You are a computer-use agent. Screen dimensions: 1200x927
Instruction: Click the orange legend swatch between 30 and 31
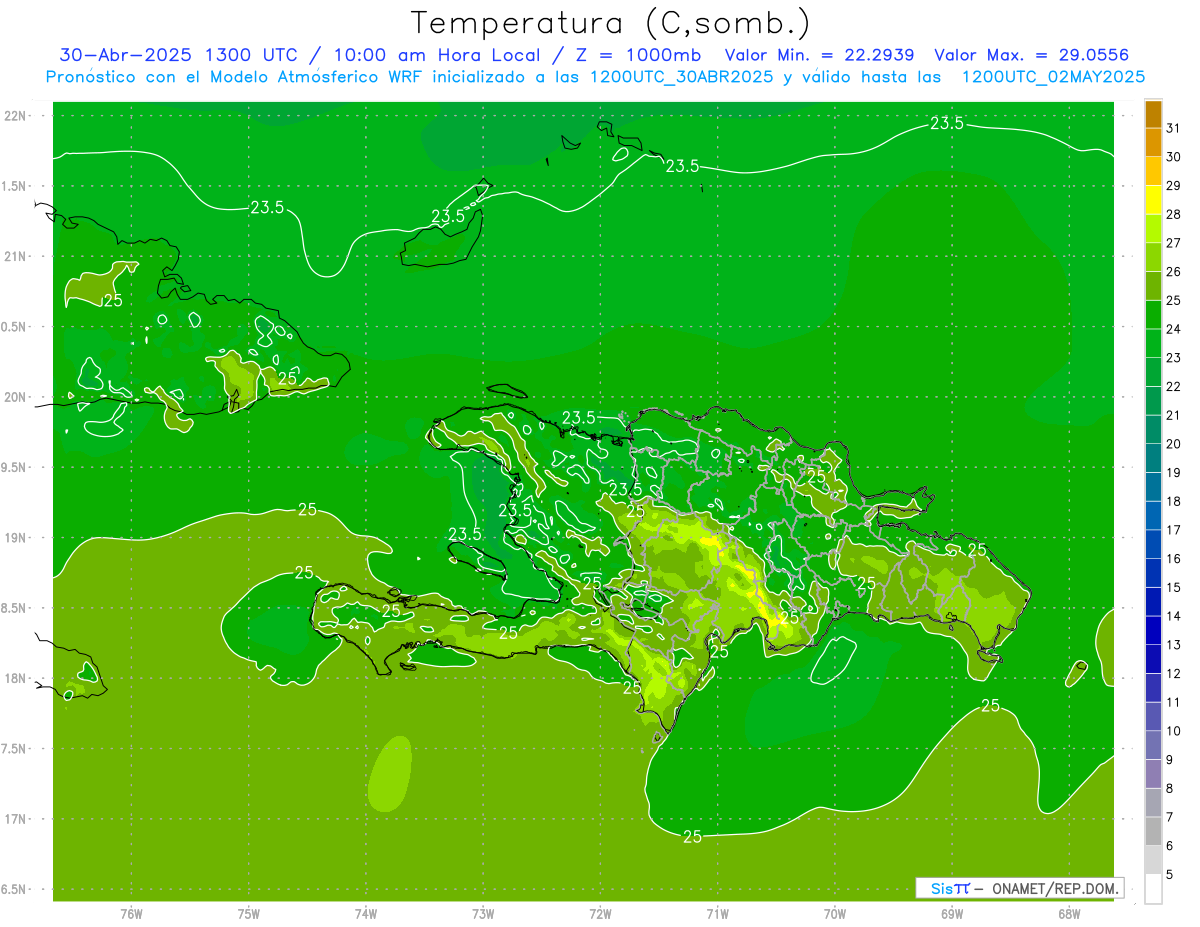click(1153, 143)
